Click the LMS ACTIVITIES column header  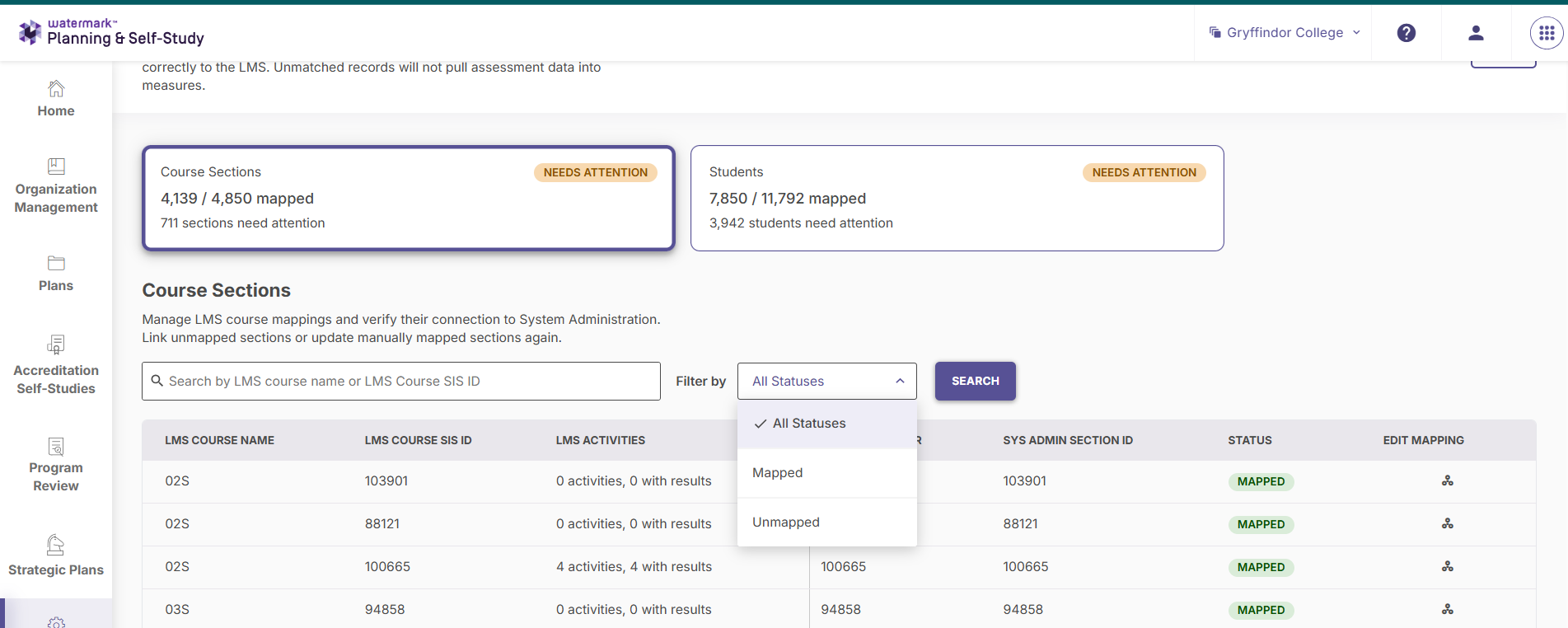pos(600,440)
